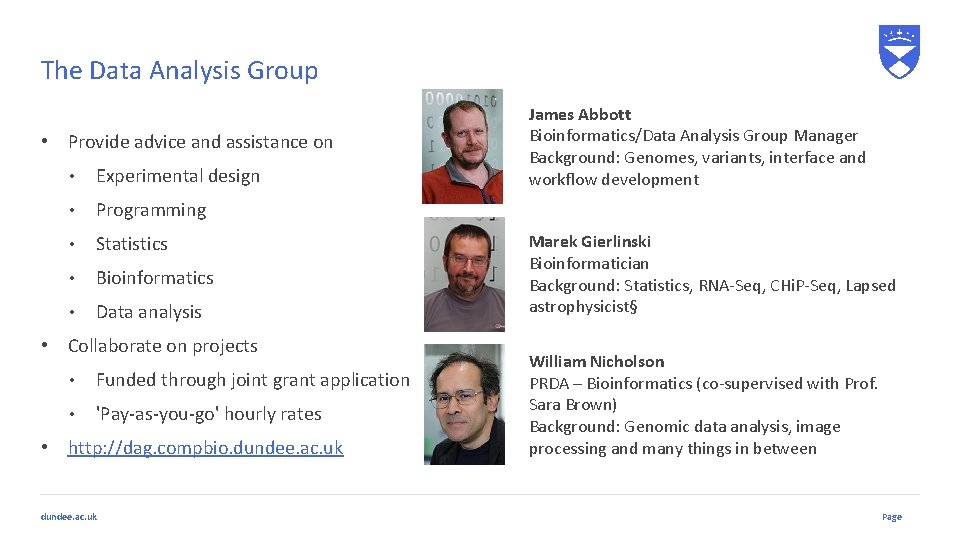Viewport: 960px width, 540px height.
Task: Select Marek Gierlinski's portrait photo
Action: 464,274
